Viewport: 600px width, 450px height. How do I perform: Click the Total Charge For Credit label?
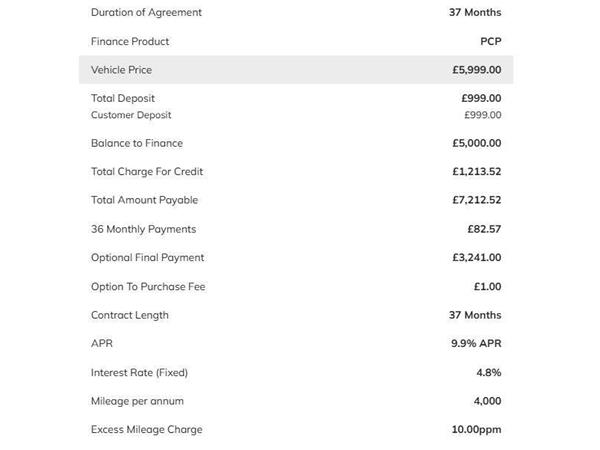point(147,171)
